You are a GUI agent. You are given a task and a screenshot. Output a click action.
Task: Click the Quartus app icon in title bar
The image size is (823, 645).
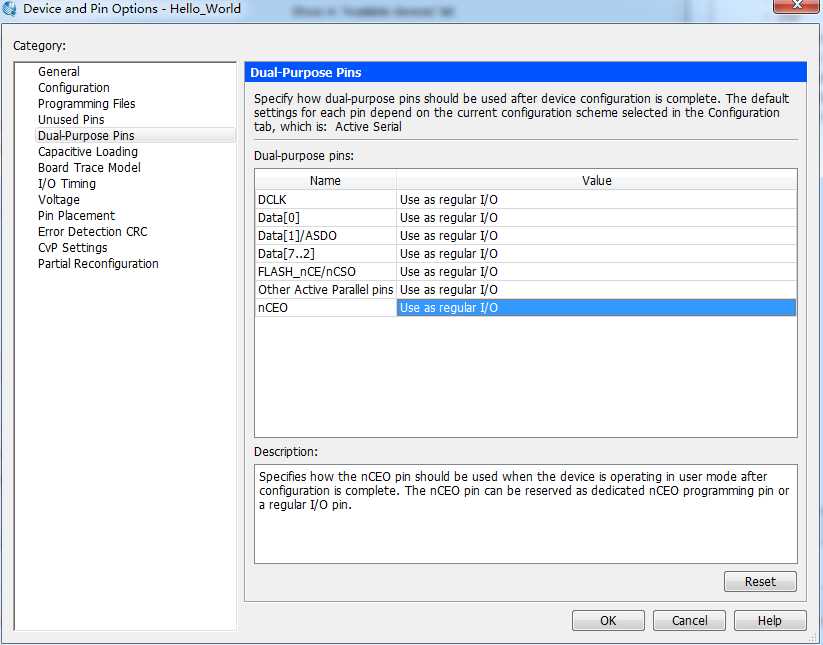click(x=9, y=8)
